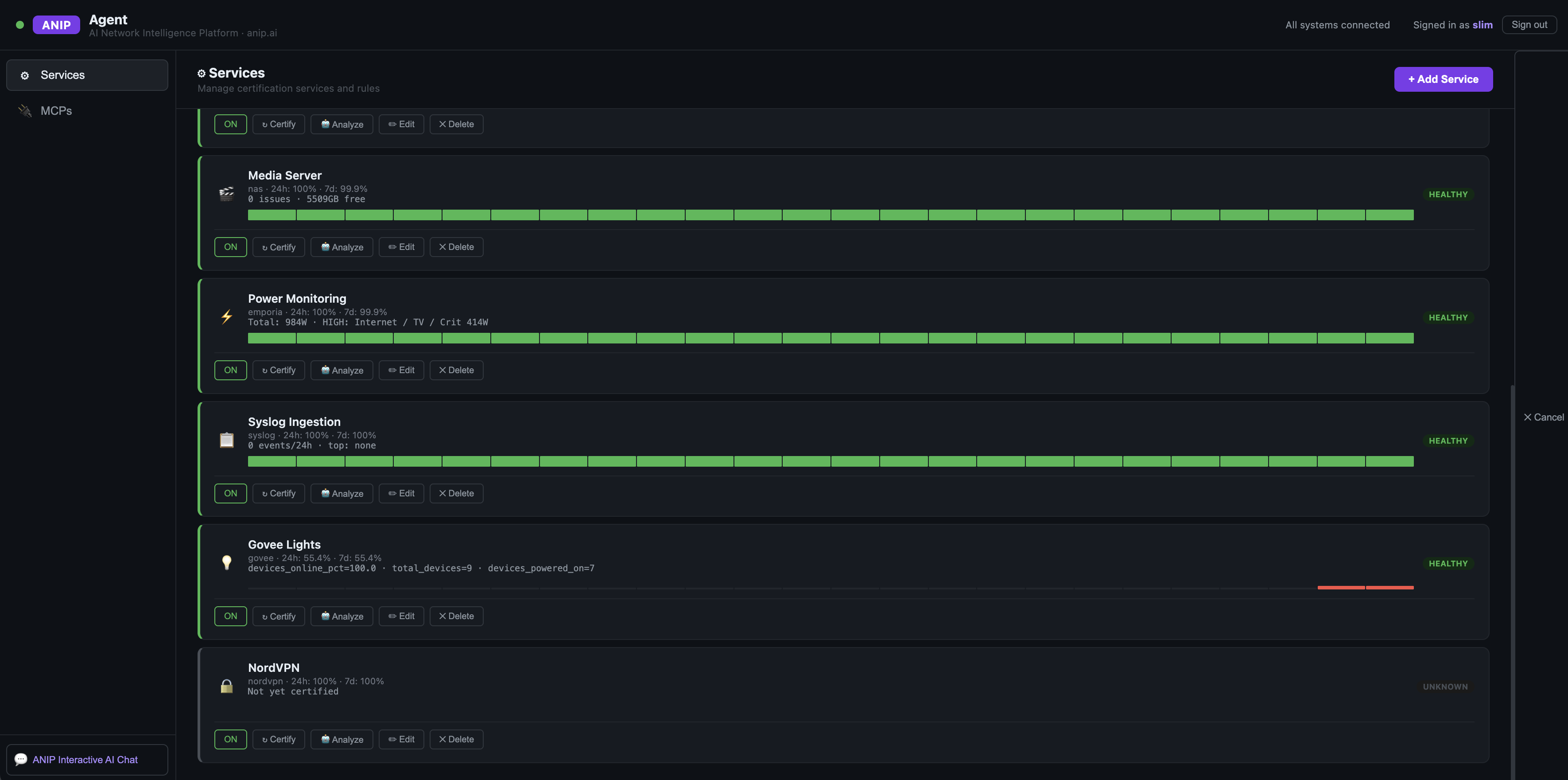Certify the NordVPN service
The image size is (1568, 780).
(x=279, y=739)
